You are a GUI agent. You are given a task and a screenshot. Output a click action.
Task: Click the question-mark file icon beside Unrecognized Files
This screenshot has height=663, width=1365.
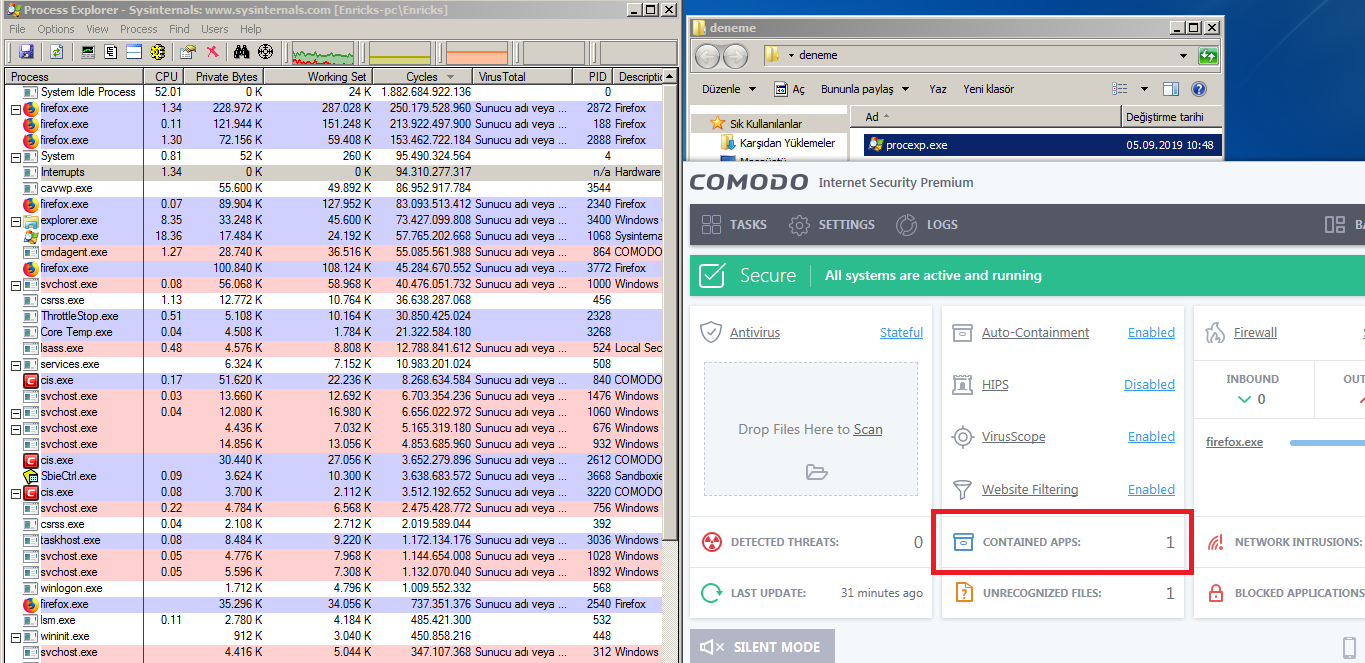point(963,593)
